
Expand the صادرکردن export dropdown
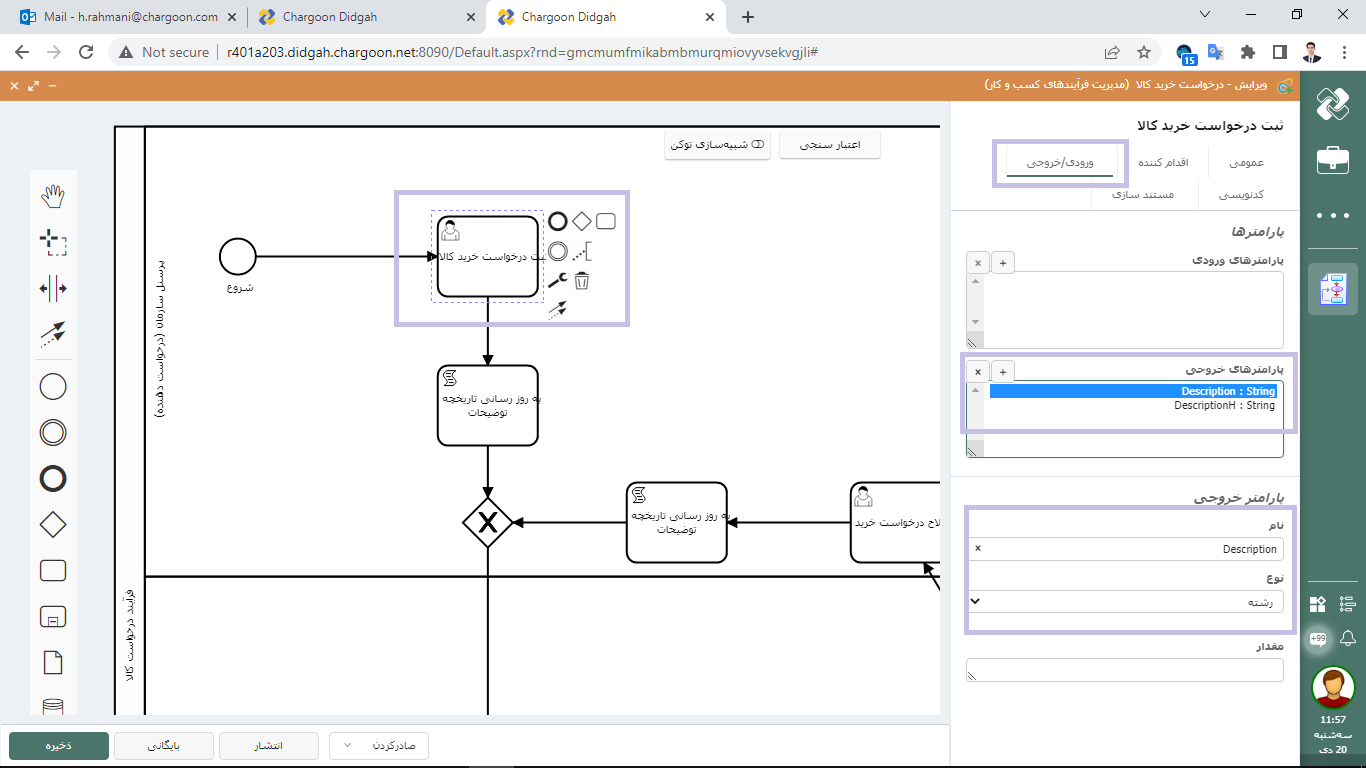tap(379, 746)
